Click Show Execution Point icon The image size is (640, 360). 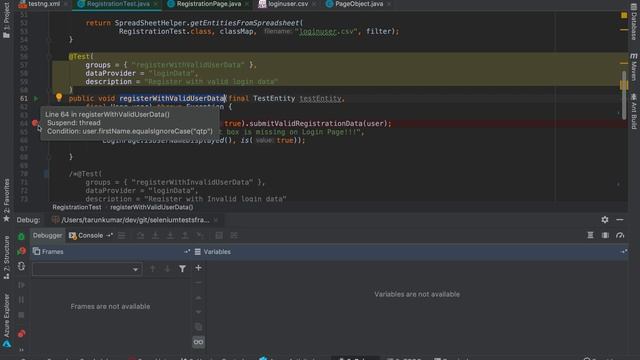122,236
